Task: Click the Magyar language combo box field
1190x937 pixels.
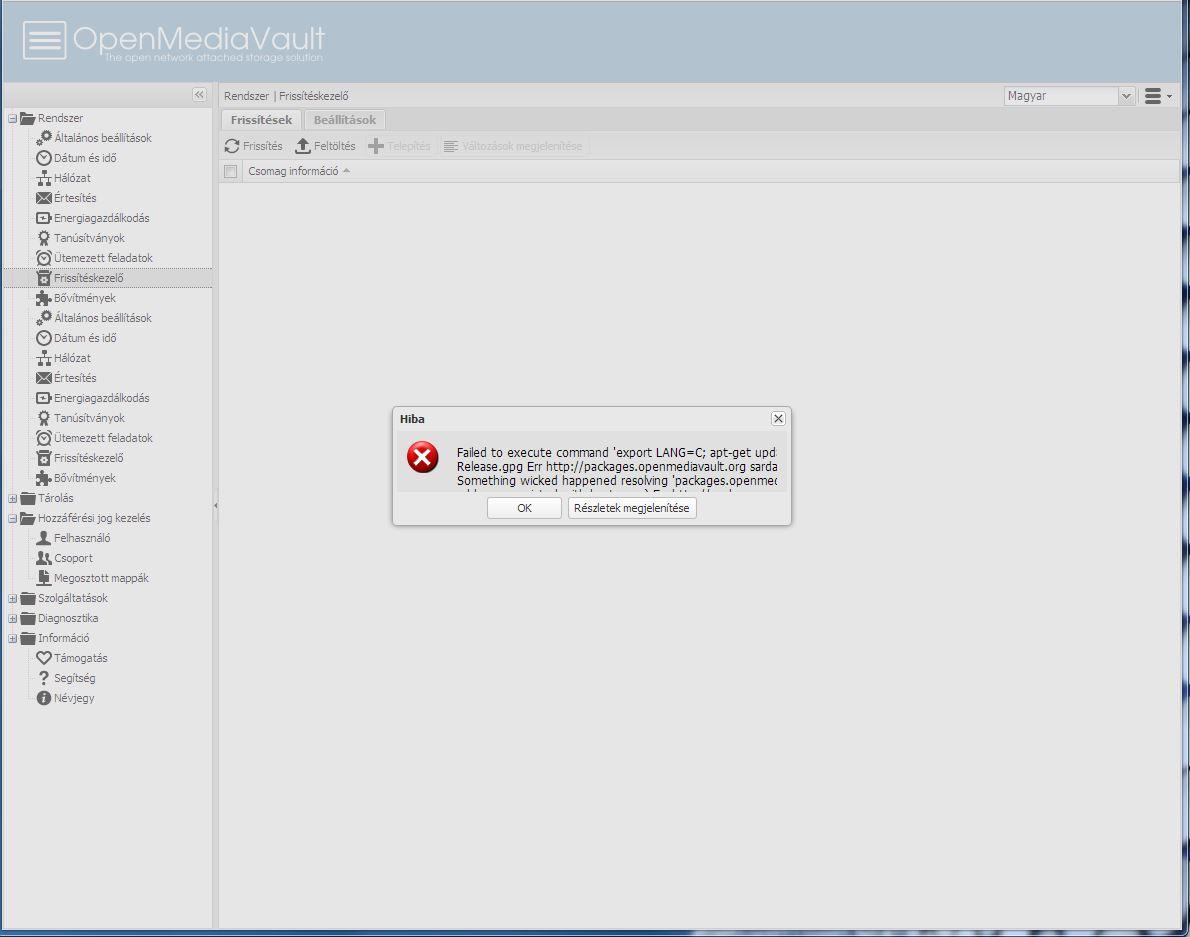Action: click(x=1061, y=96)
